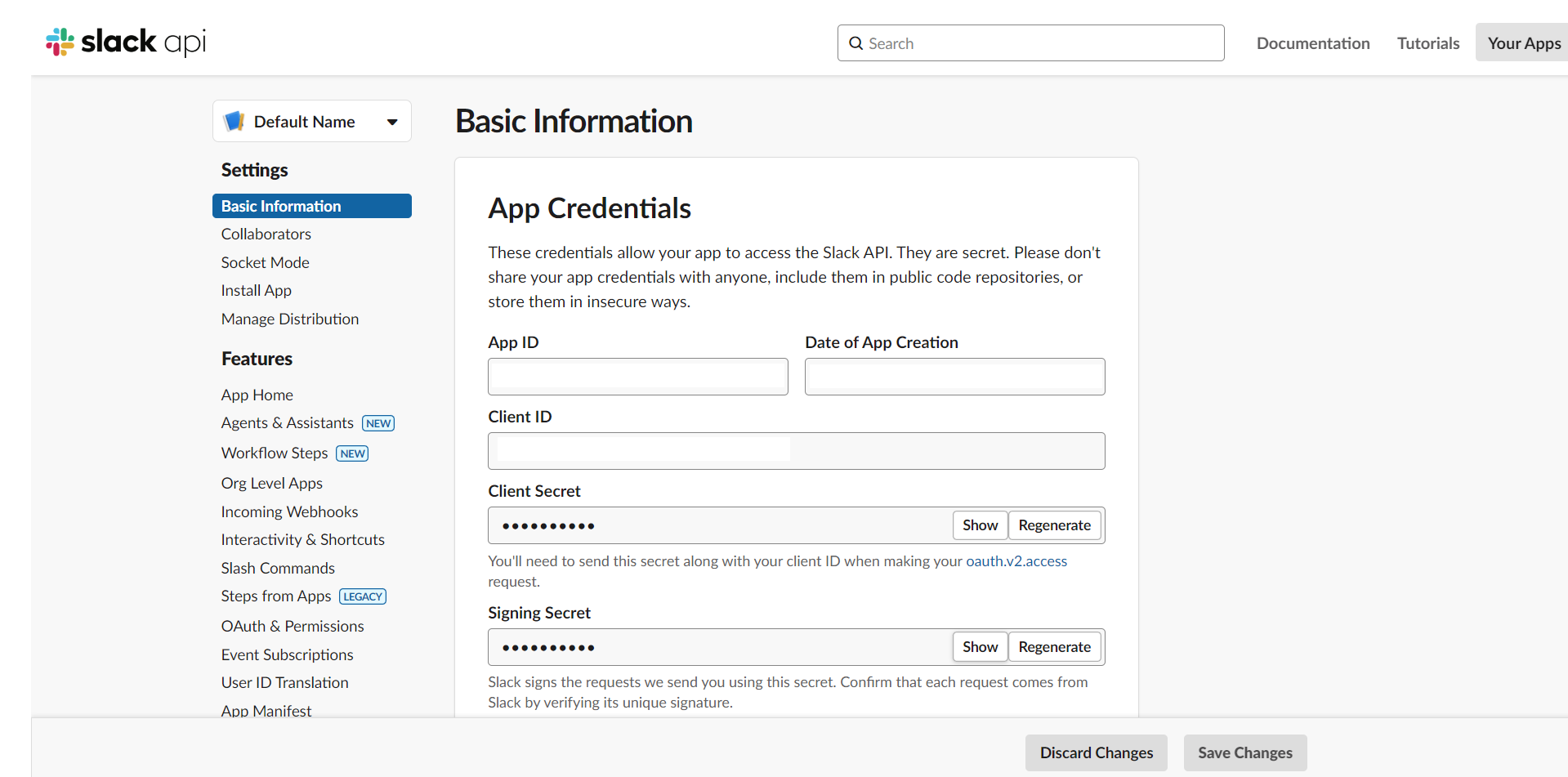The height and width of the screenshot is (777, 1568).
Task: Save Changes to app credentials
Action: (x=1244, y=752)
